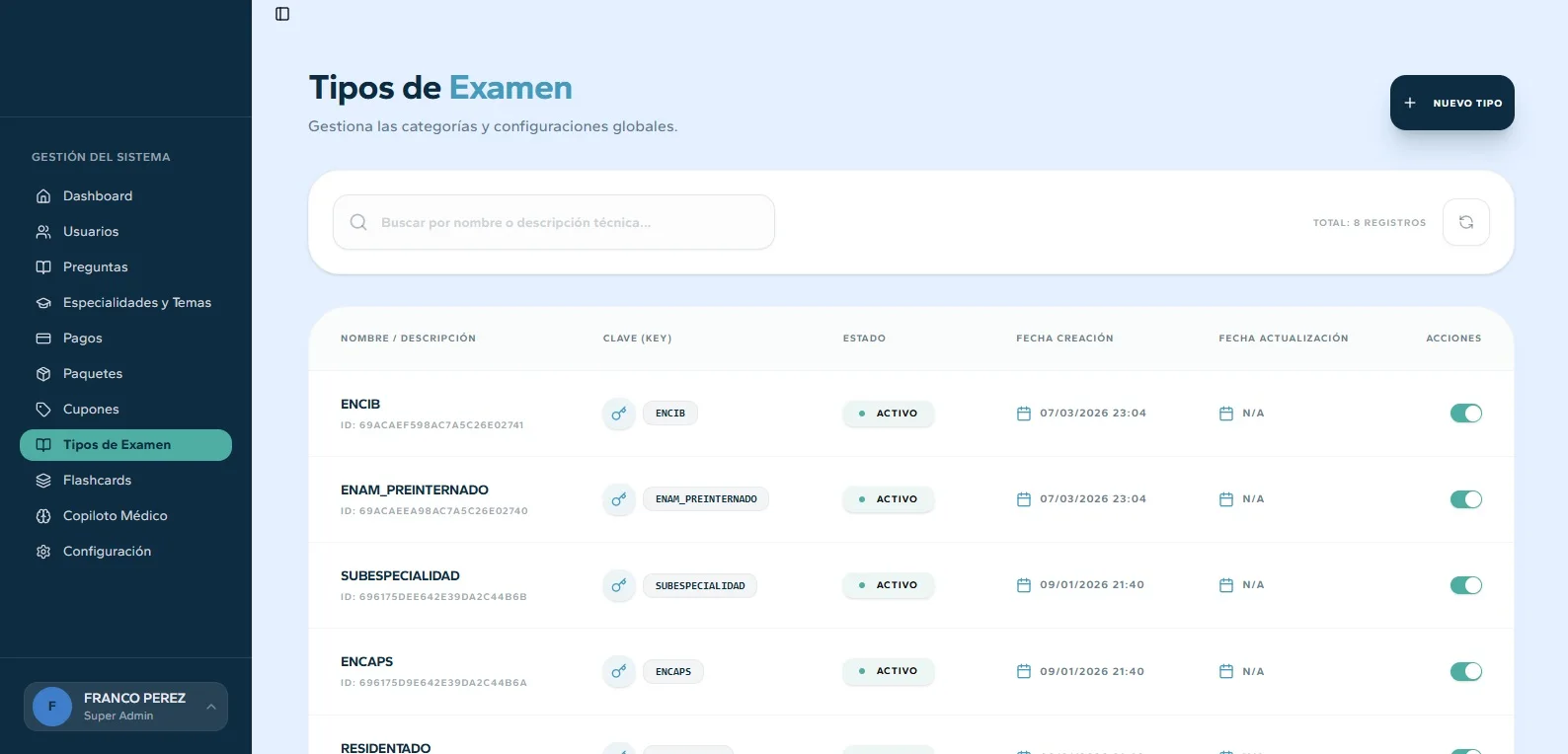Click N/A update value in ENAM_PREINTERNADO row
The width and height of the screenshot is (1568, 754).
click(1253, 499)
